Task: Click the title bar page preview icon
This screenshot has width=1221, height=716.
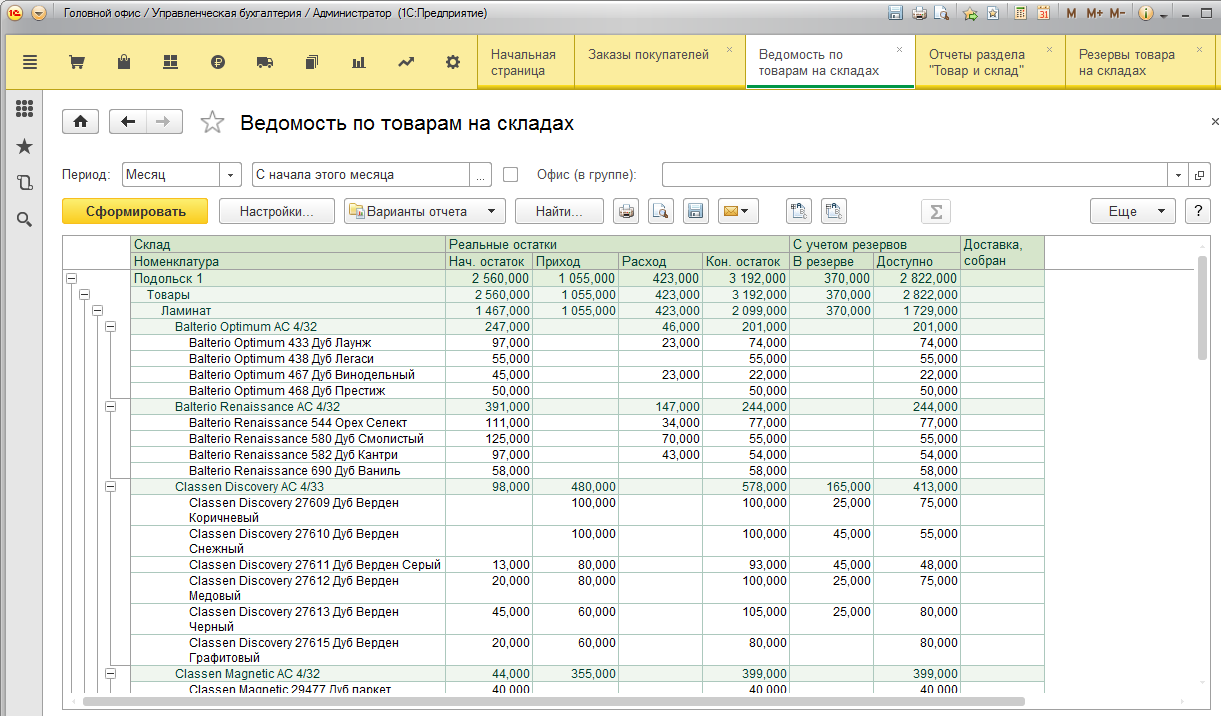Action: click(941, 14)
